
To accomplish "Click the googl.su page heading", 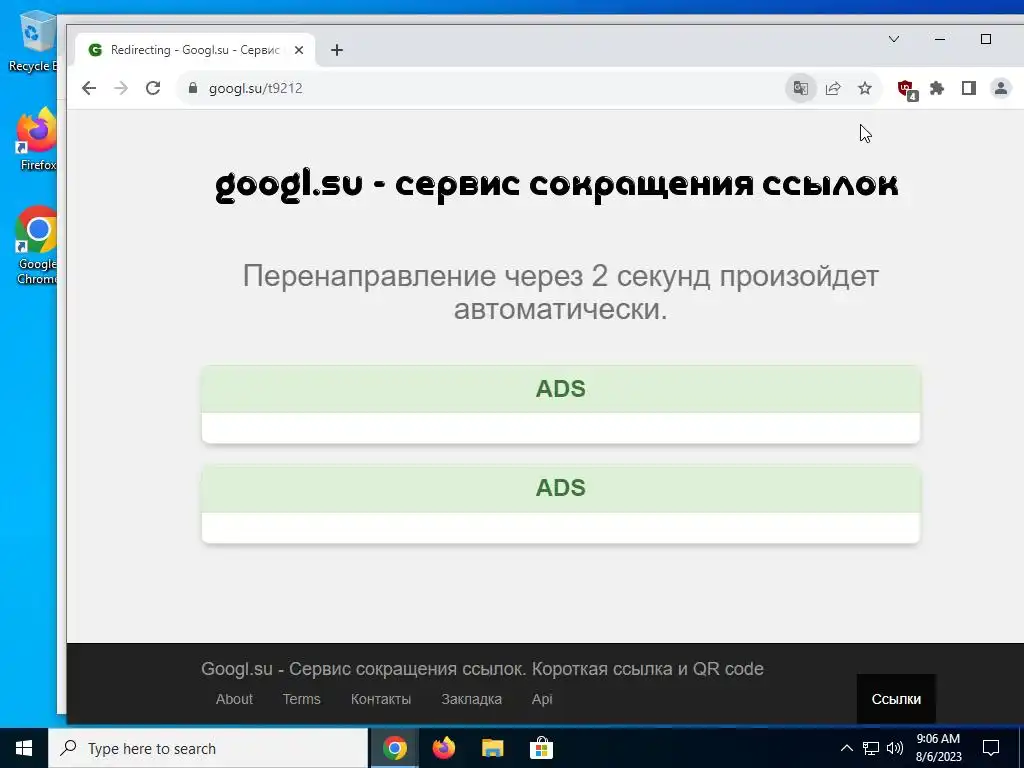I will (x=557, y=185).
